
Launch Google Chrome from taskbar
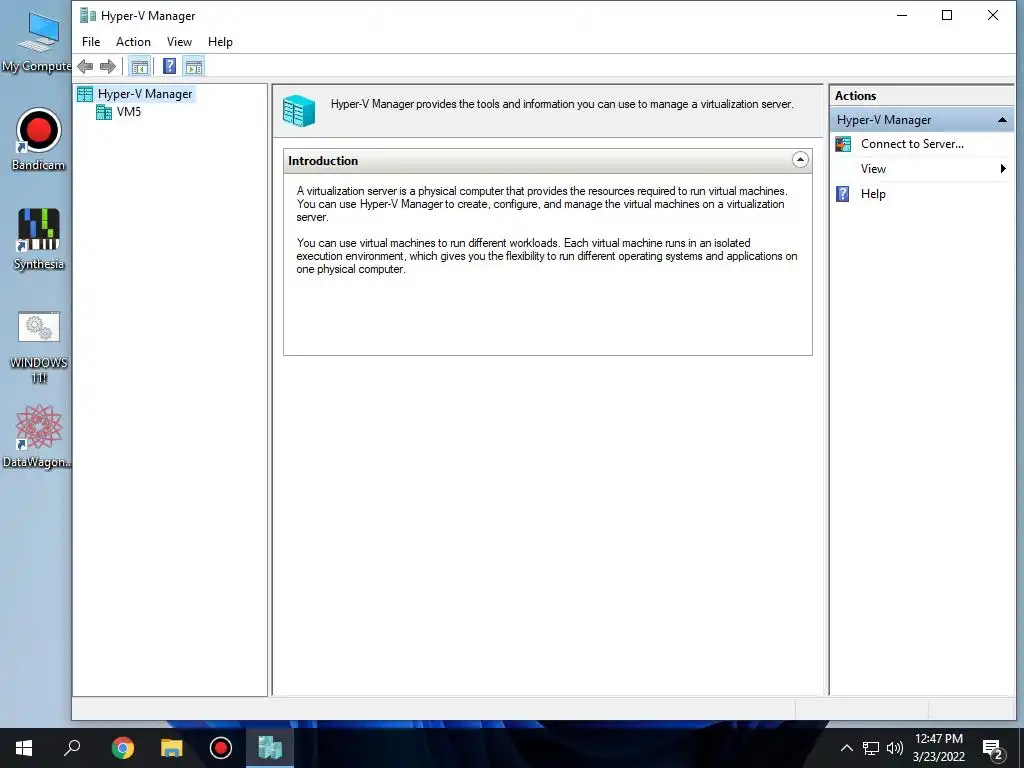tap(122, 748)
